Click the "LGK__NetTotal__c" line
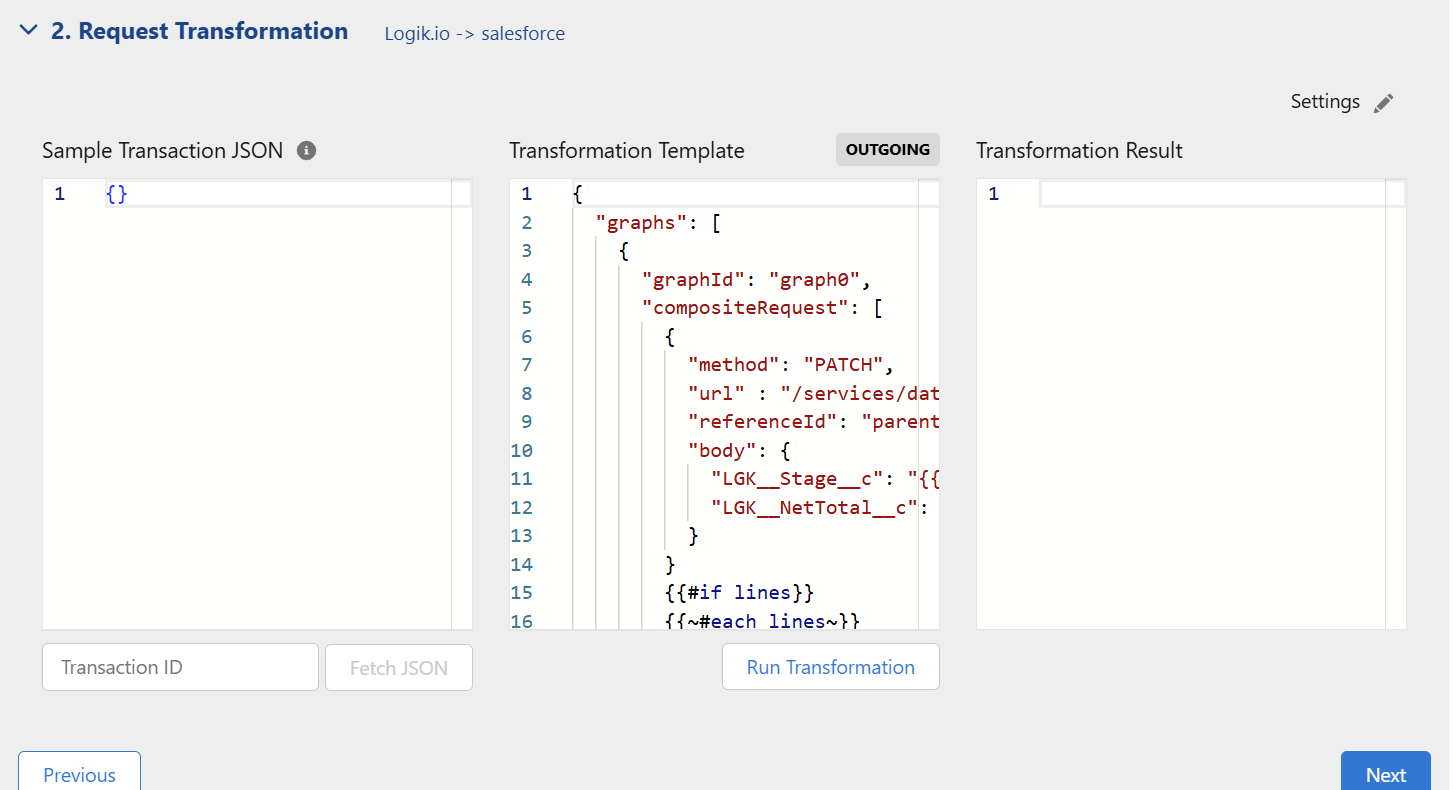The width and height of the screenshot is (1456, 790). (822, 507)
